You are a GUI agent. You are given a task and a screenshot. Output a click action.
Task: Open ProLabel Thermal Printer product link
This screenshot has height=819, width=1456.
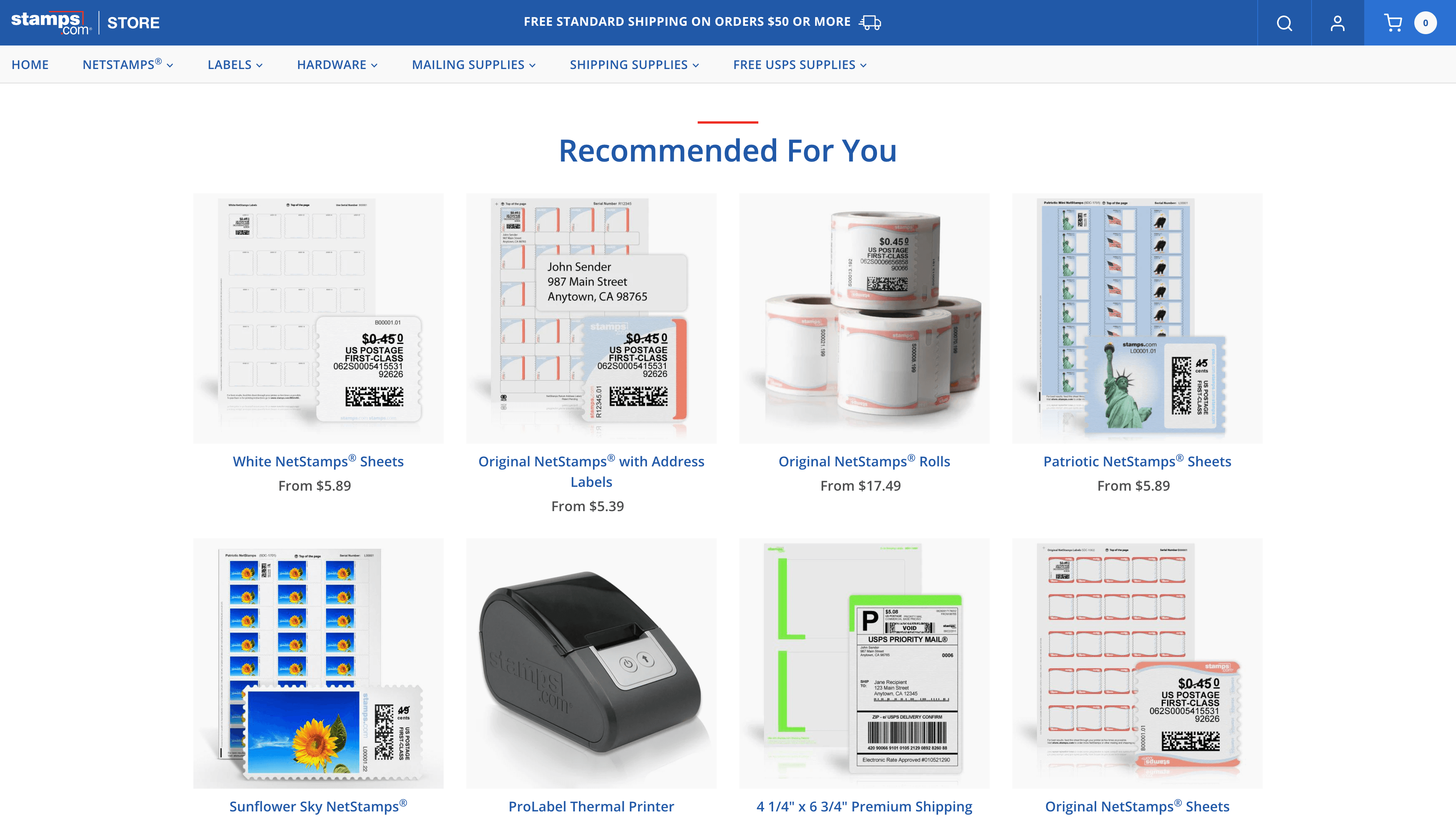click(x=591, y=806)
